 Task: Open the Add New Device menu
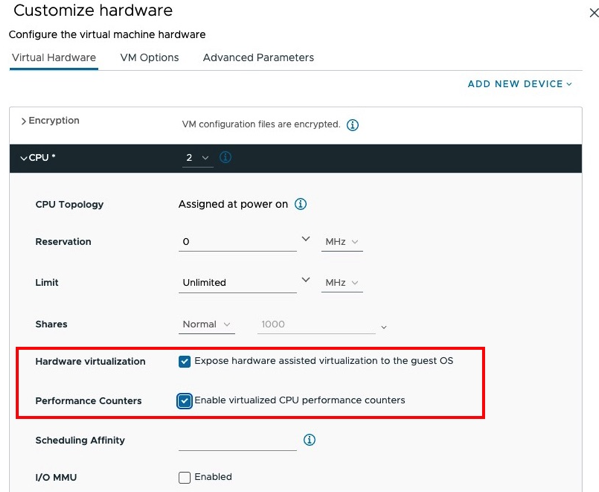520,84
